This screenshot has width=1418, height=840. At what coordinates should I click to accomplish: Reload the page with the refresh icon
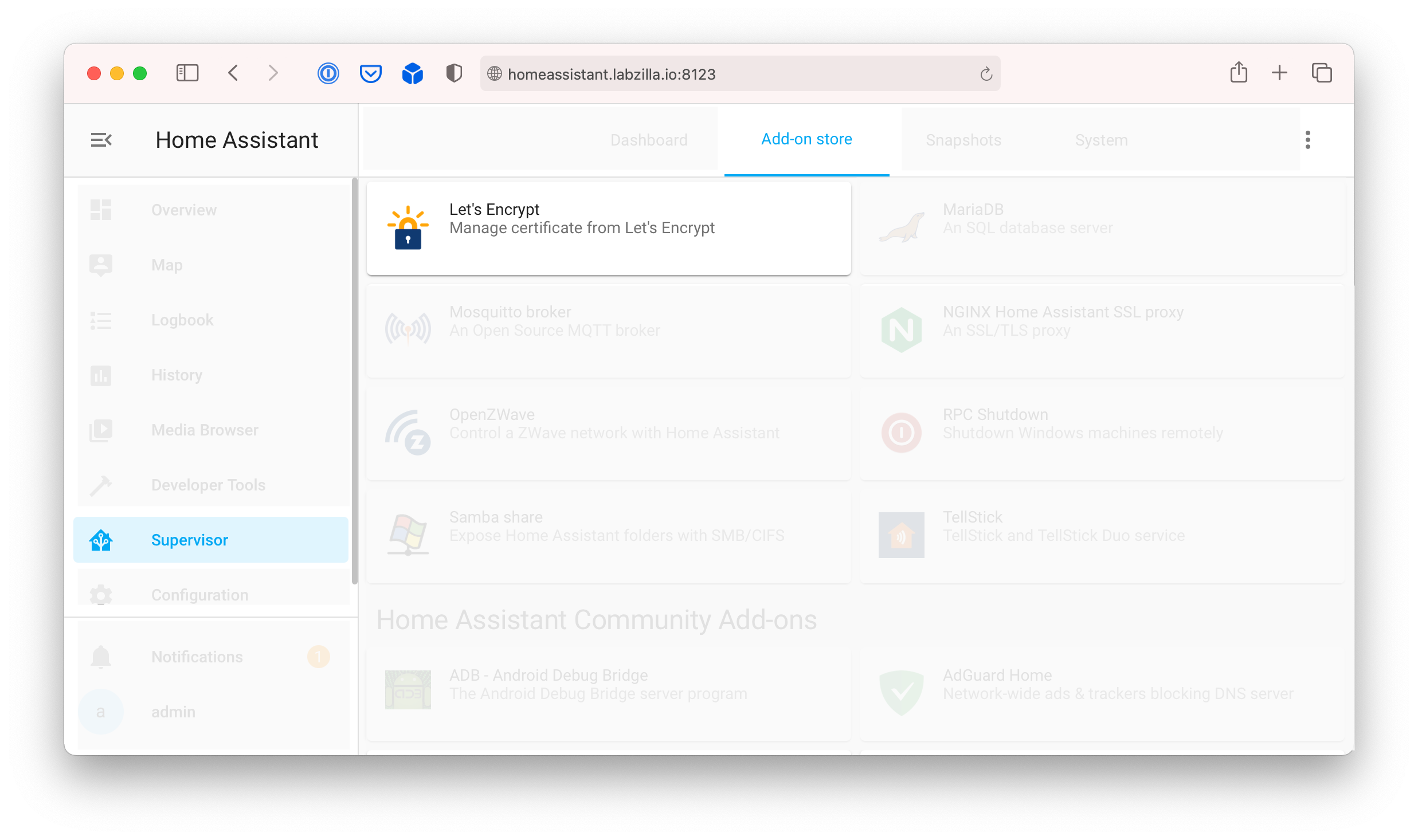point(986,74)
